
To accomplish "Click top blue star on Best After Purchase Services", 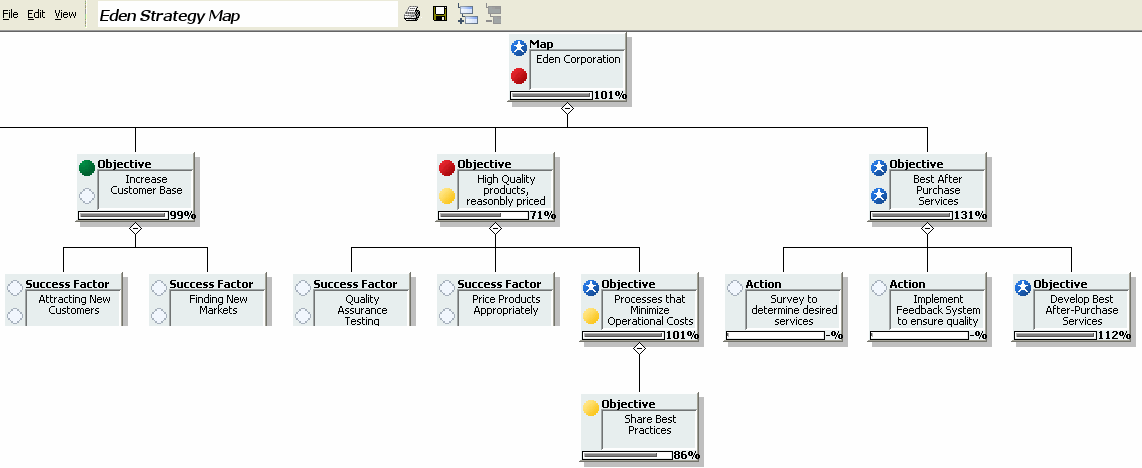I will point(879,168).
